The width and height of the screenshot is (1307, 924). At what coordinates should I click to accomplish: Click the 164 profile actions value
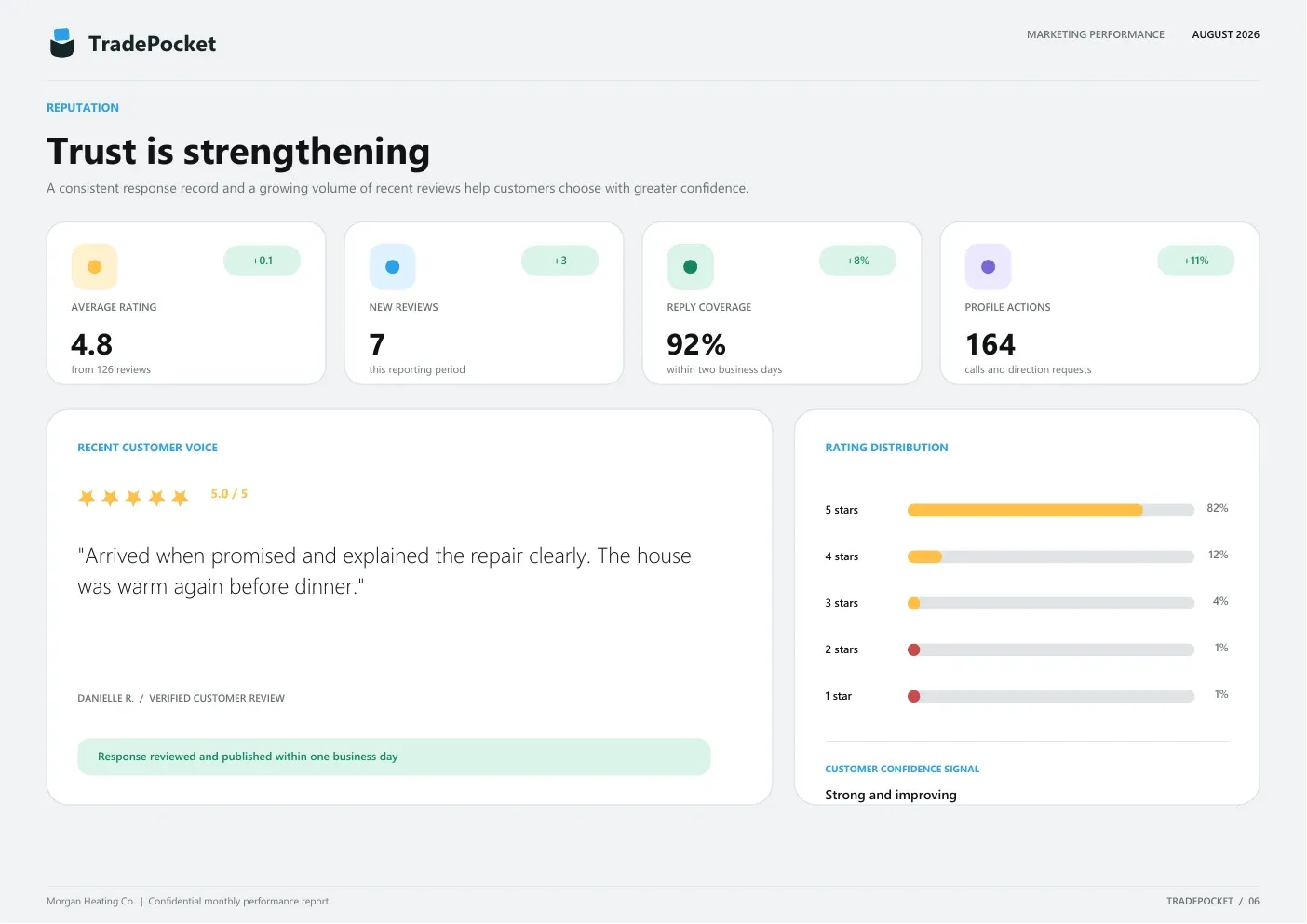990,345
